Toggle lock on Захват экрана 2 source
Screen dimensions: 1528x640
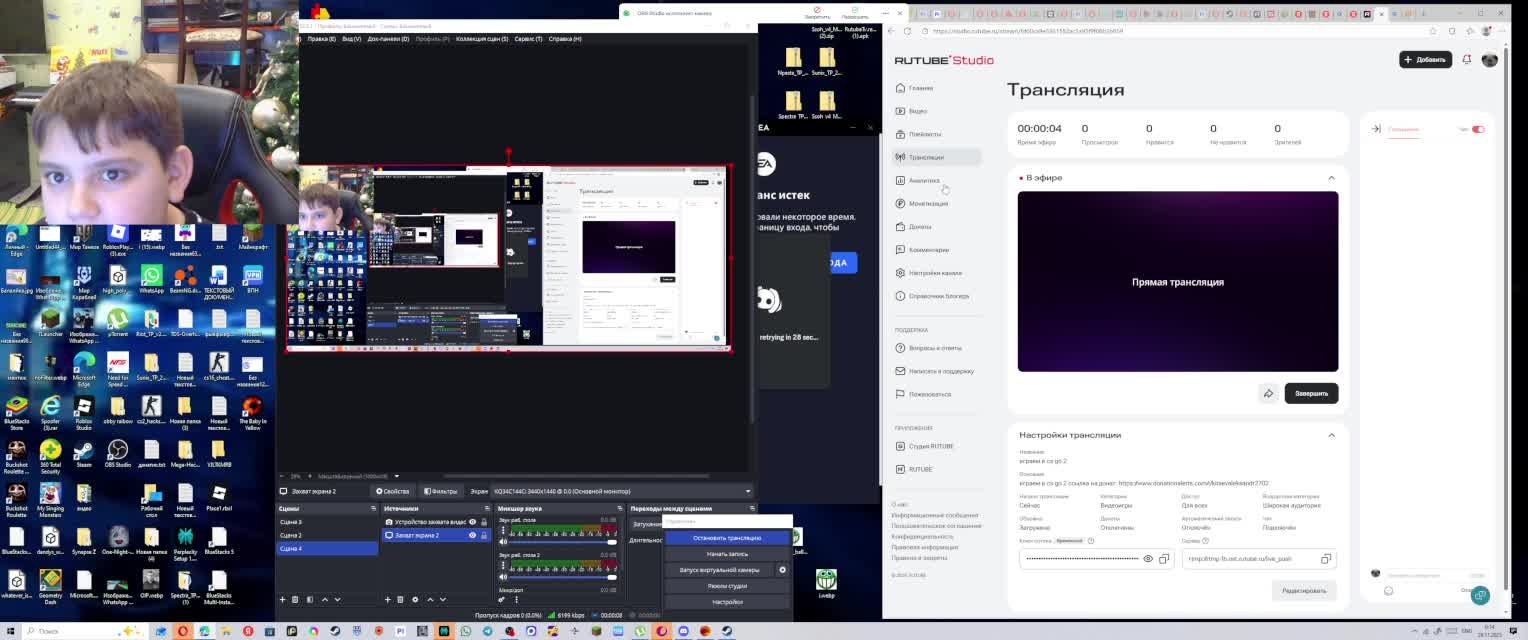[x=484, y=535]
